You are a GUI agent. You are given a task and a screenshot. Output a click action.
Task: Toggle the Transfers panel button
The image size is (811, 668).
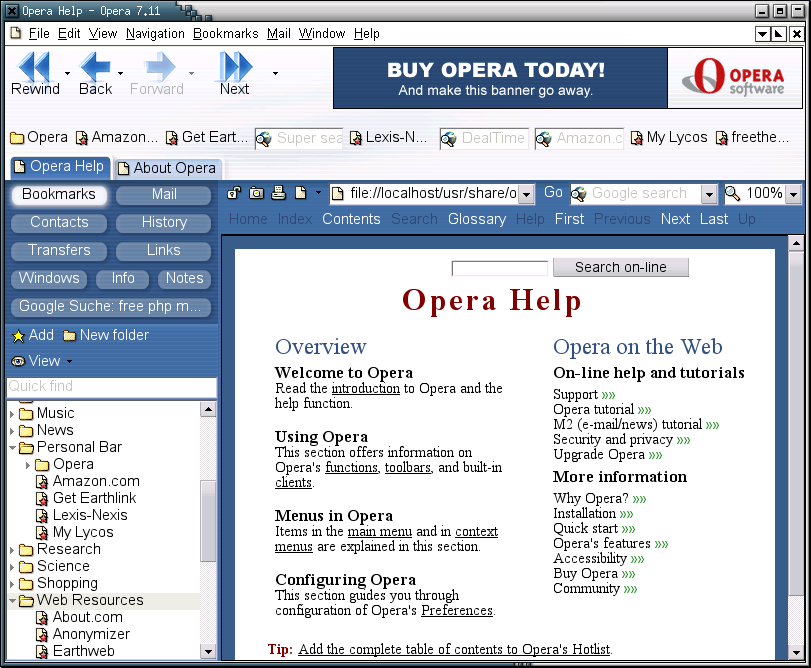click(59, 250)
